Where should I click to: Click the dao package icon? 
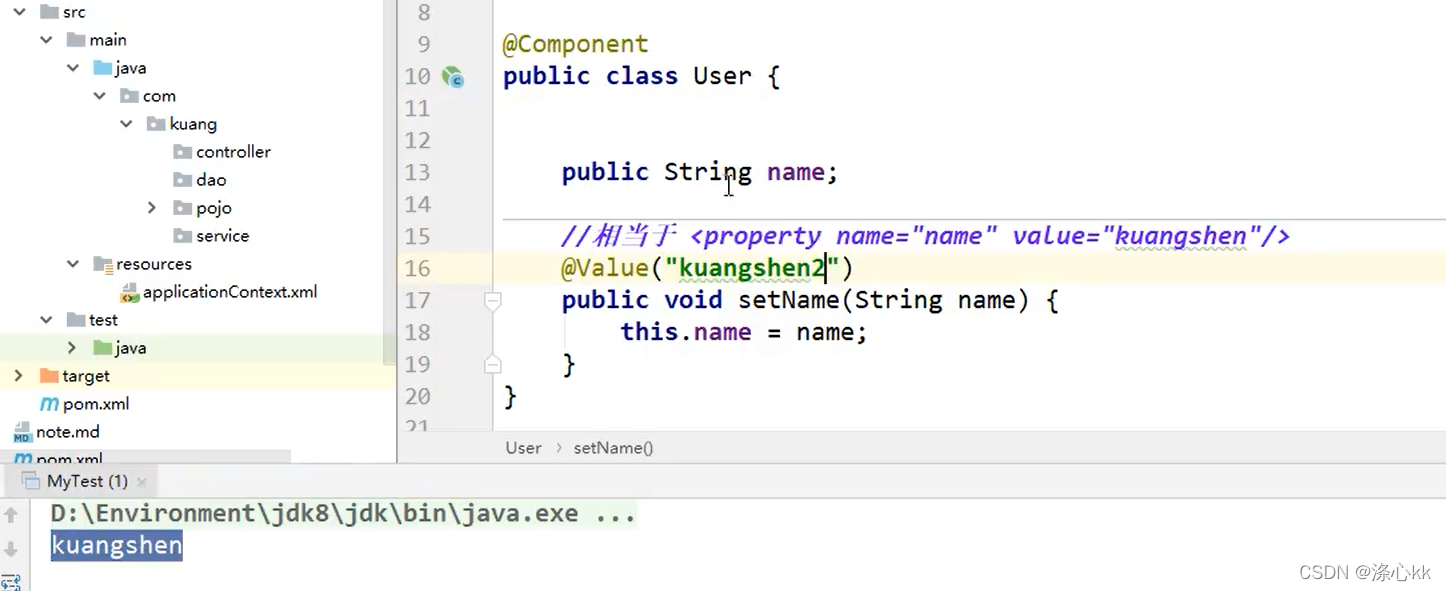click(182, 180)
